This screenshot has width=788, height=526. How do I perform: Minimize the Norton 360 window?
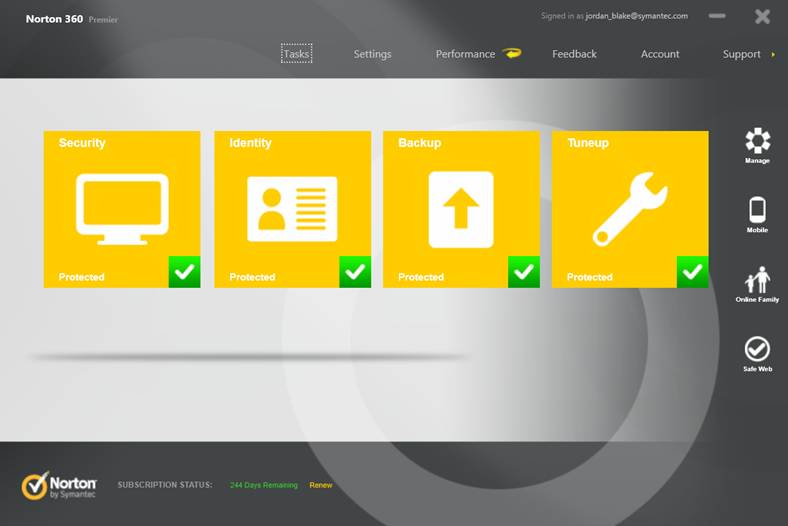coord(717,16)
